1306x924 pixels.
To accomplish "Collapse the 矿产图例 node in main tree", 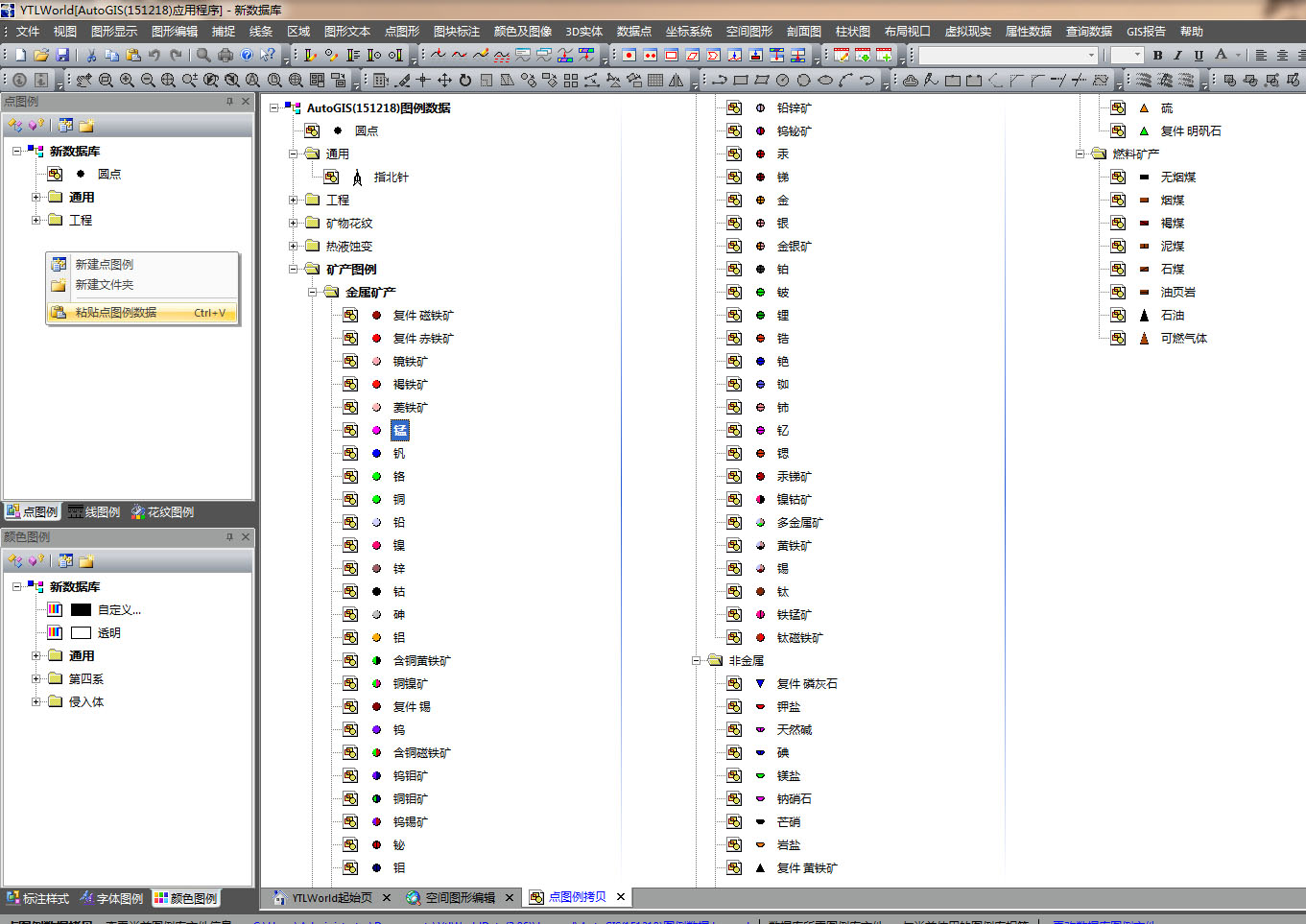I will tap(294, 270).
